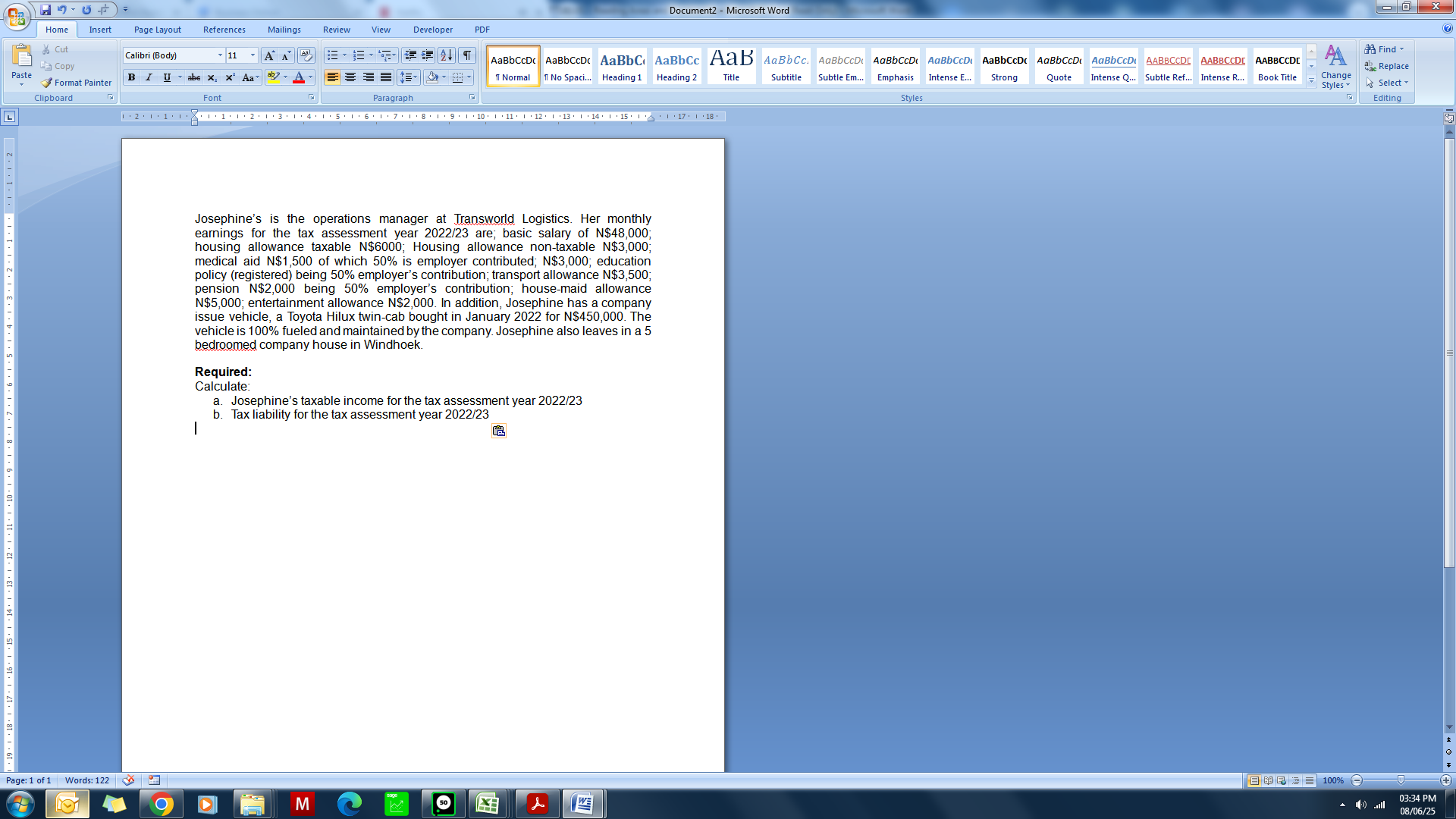
Task: Open the Word help question mark
Action: [x=1448, y=29]
